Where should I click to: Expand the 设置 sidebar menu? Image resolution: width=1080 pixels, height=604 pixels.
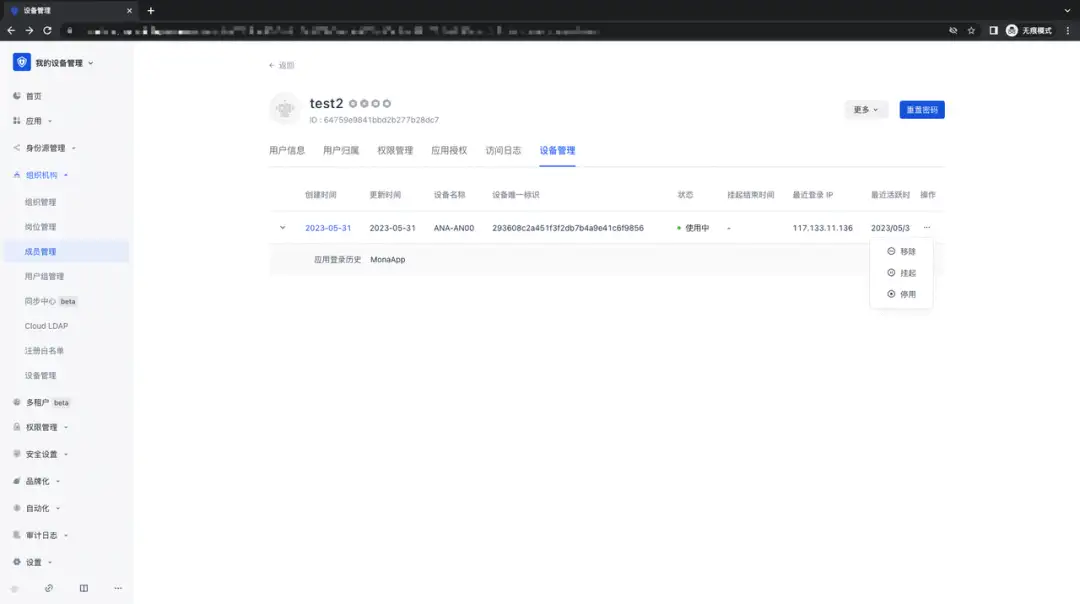[50, 563]
